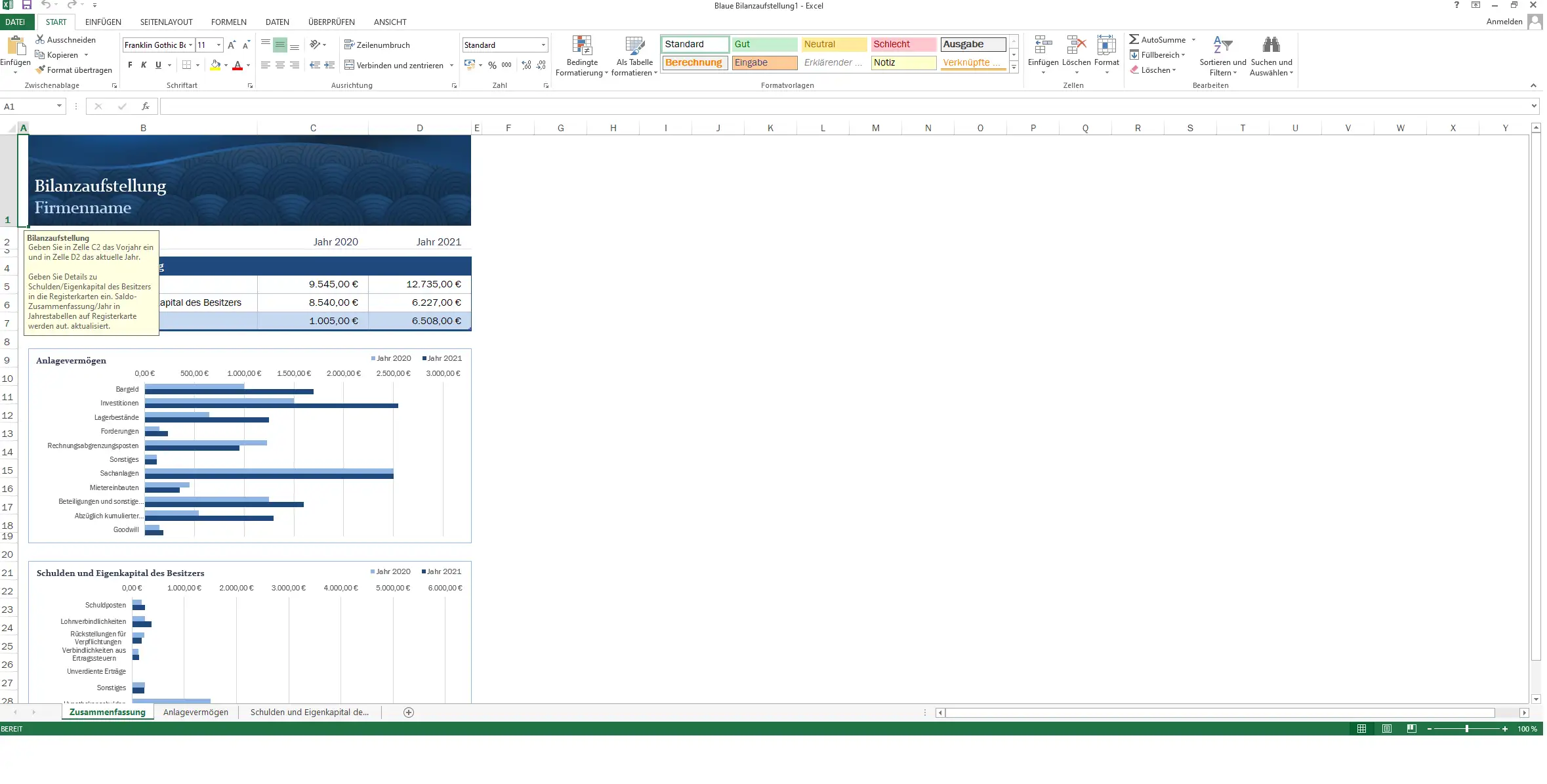The height and width of the screenshot is (784, 1547).
Task: Expand the Name Box dropdown arrow
Action: 59,106
